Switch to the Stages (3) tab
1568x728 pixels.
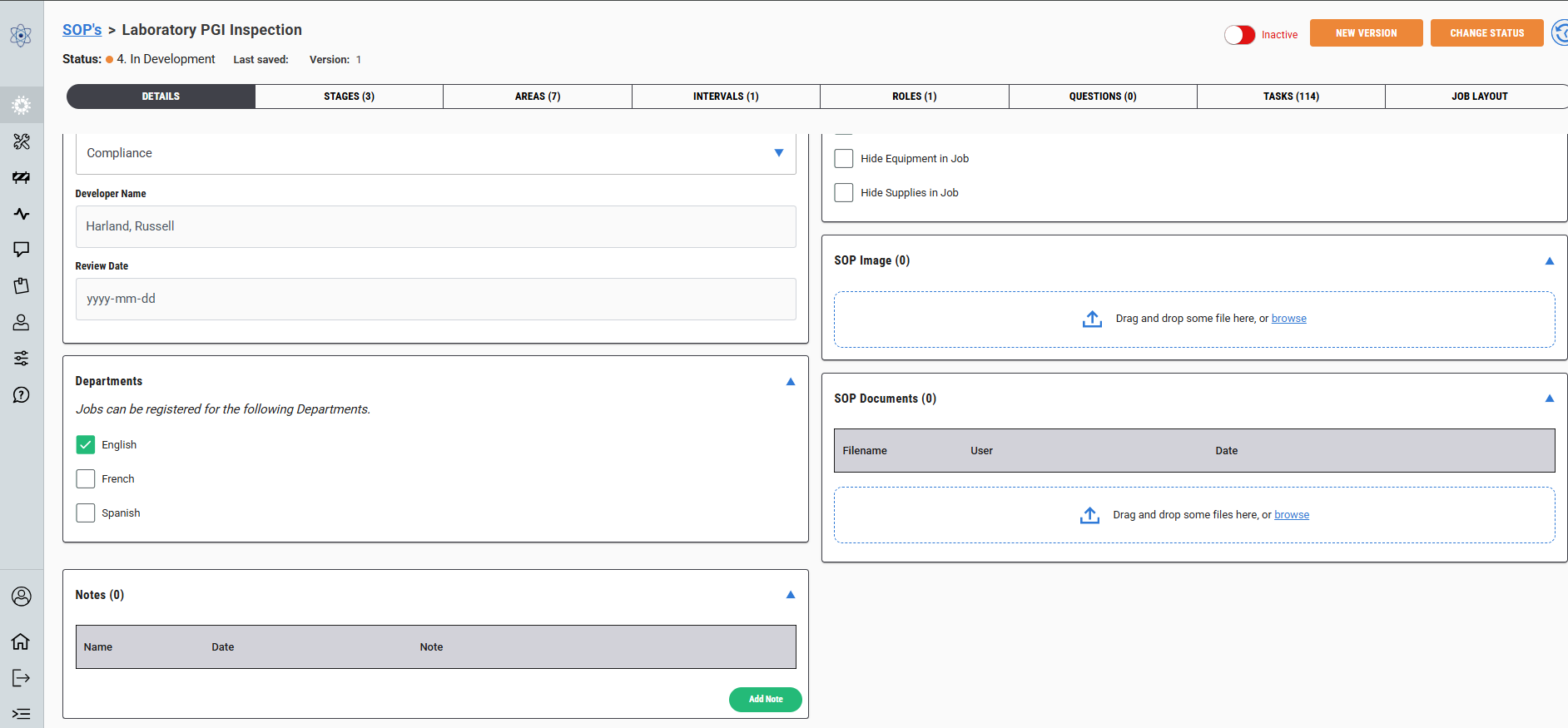tap(349, 97)
